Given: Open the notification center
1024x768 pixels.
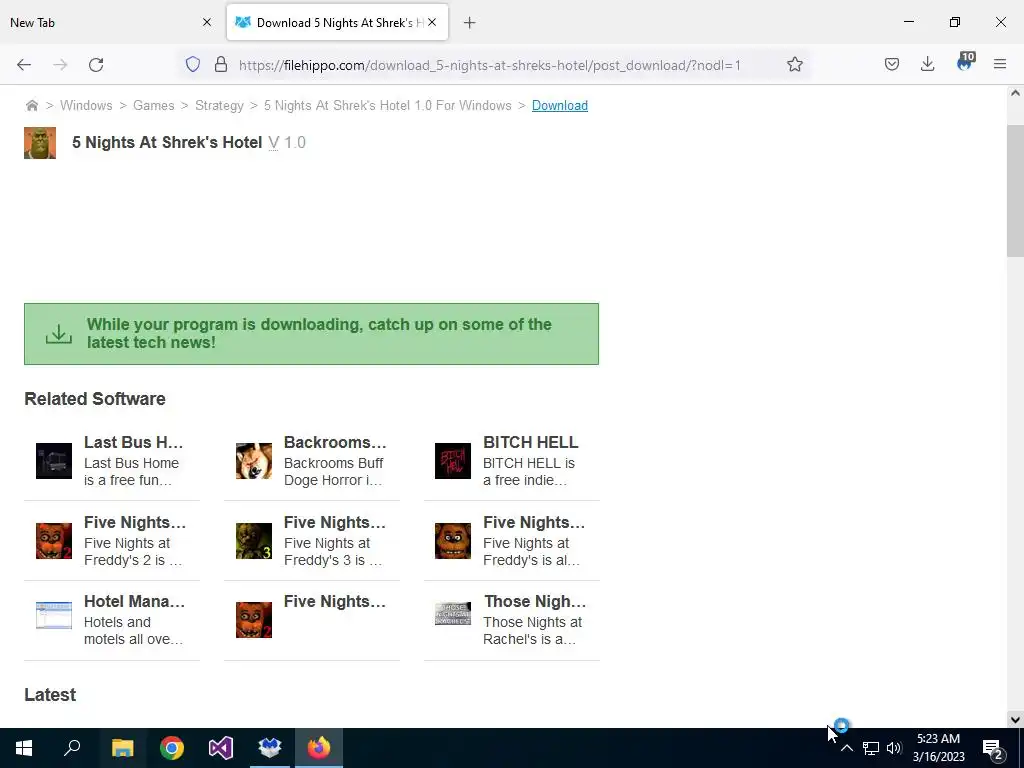Looking at the screenshot, I should coord(993,749).
